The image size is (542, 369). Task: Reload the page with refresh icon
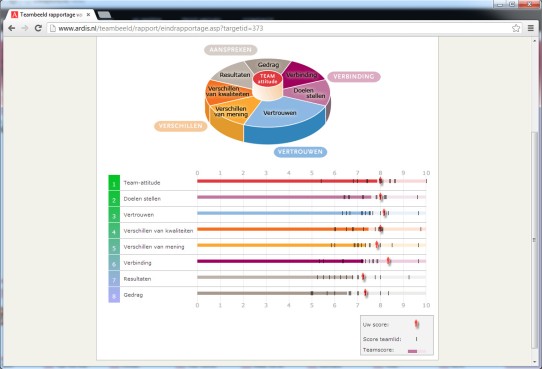(38, 28)
